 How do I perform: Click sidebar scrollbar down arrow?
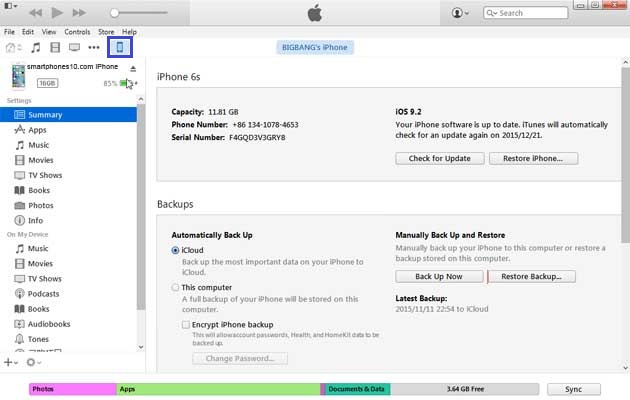pos(141,347)
